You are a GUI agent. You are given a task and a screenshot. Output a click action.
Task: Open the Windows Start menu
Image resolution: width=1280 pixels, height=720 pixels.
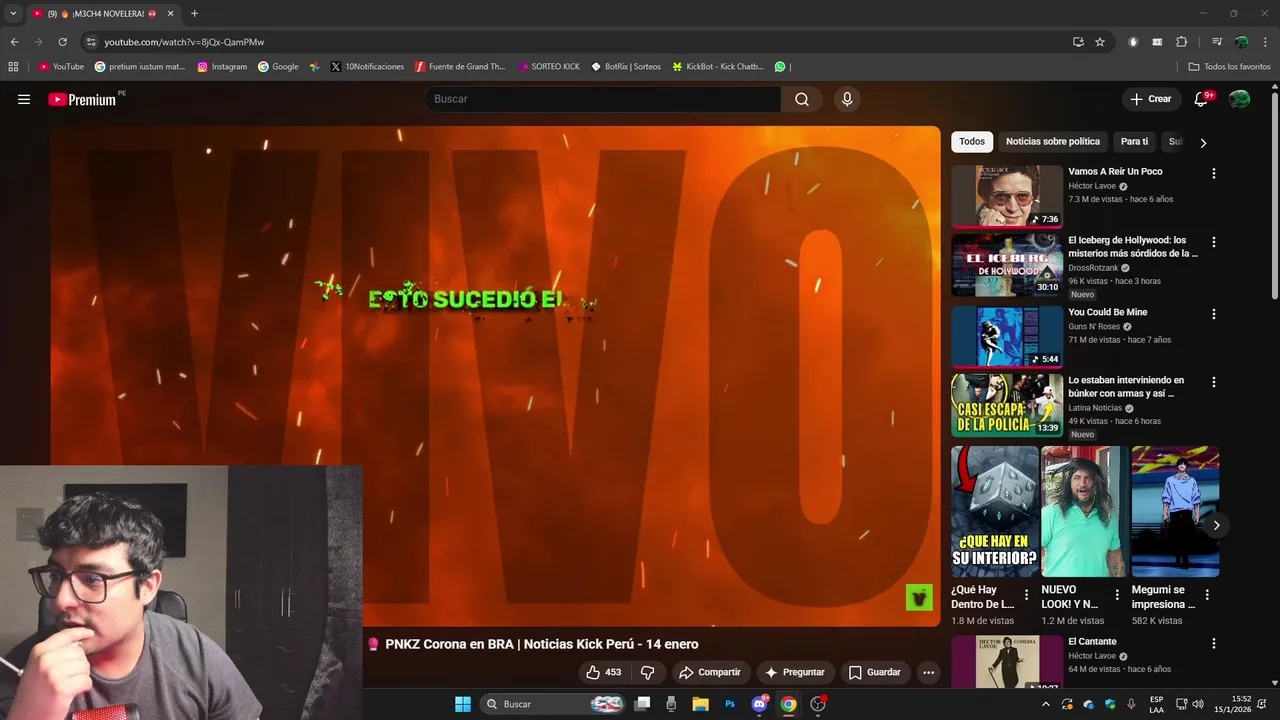(x=463, y=704)
